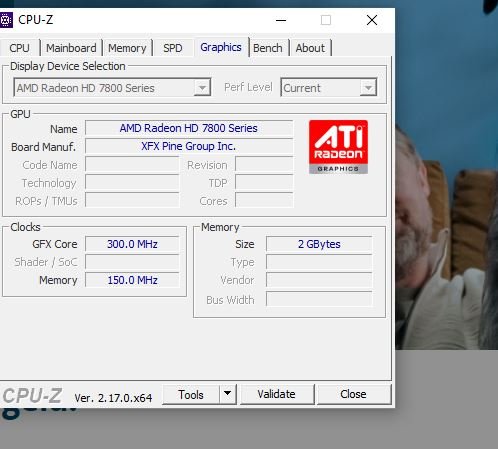Select the SPD tab
The image size is (498, 449).
[173, 48]
